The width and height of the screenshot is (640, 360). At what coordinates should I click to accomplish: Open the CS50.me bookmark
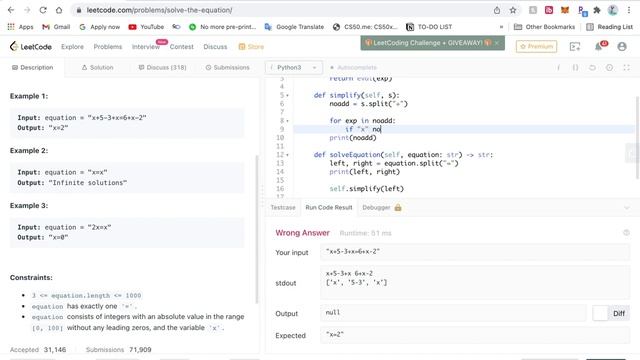pyautogui.click(x=365, y=27)
